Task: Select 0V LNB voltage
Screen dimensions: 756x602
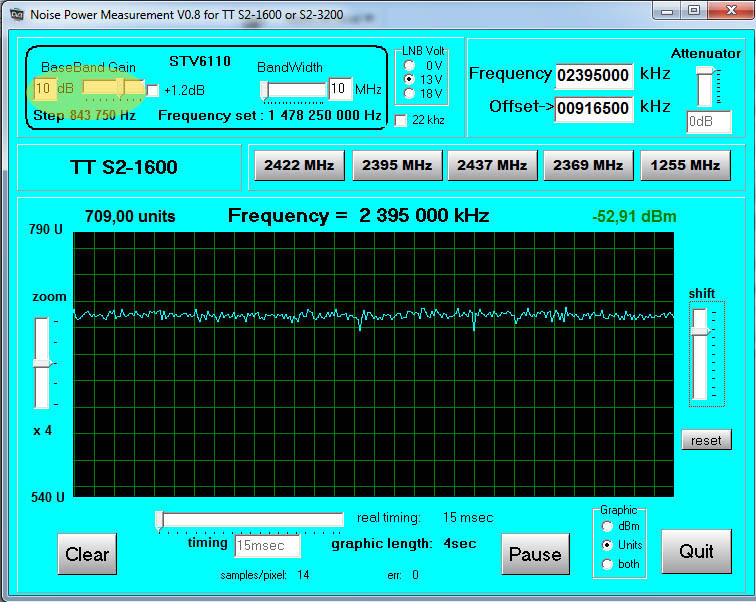Action: click(409, 66)
